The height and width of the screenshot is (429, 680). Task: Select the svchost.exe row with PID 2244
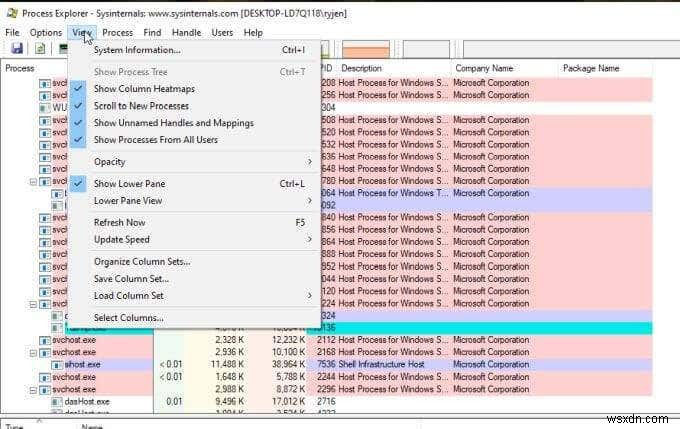[326, 377]
